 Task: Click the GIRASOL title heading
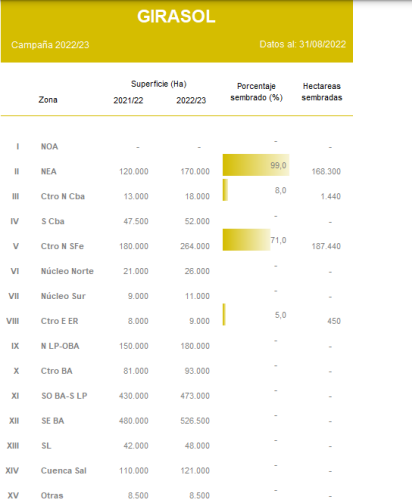(176, 16)
